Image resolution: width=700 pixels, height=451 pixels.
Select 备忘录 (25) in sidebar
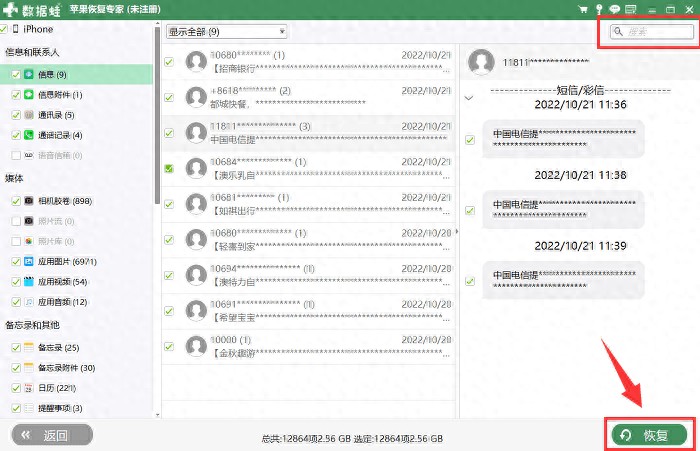[x=58, y=347]
